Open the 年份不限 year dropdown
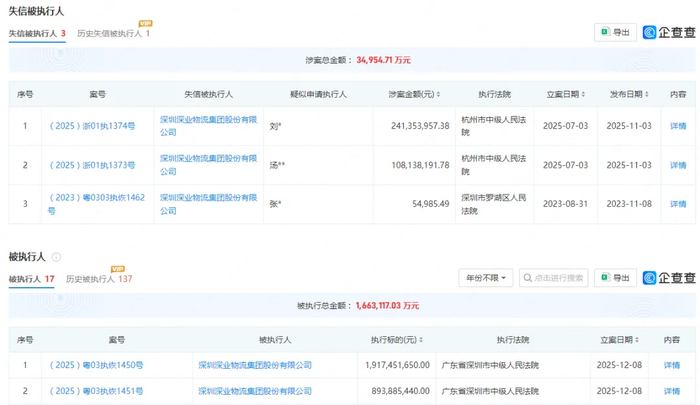The width and height of the screenshot is (700, 405). [485, 278]
